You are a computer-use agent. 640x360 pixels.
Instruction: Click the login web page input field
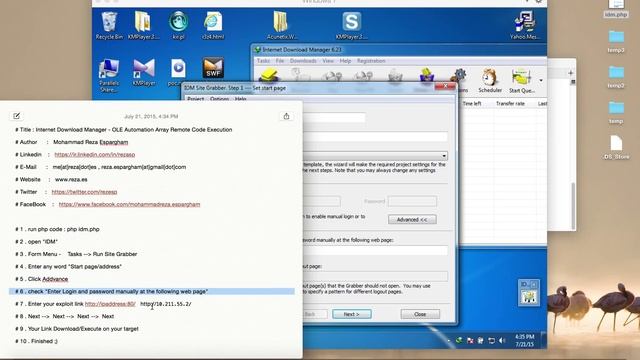[375, 251]
